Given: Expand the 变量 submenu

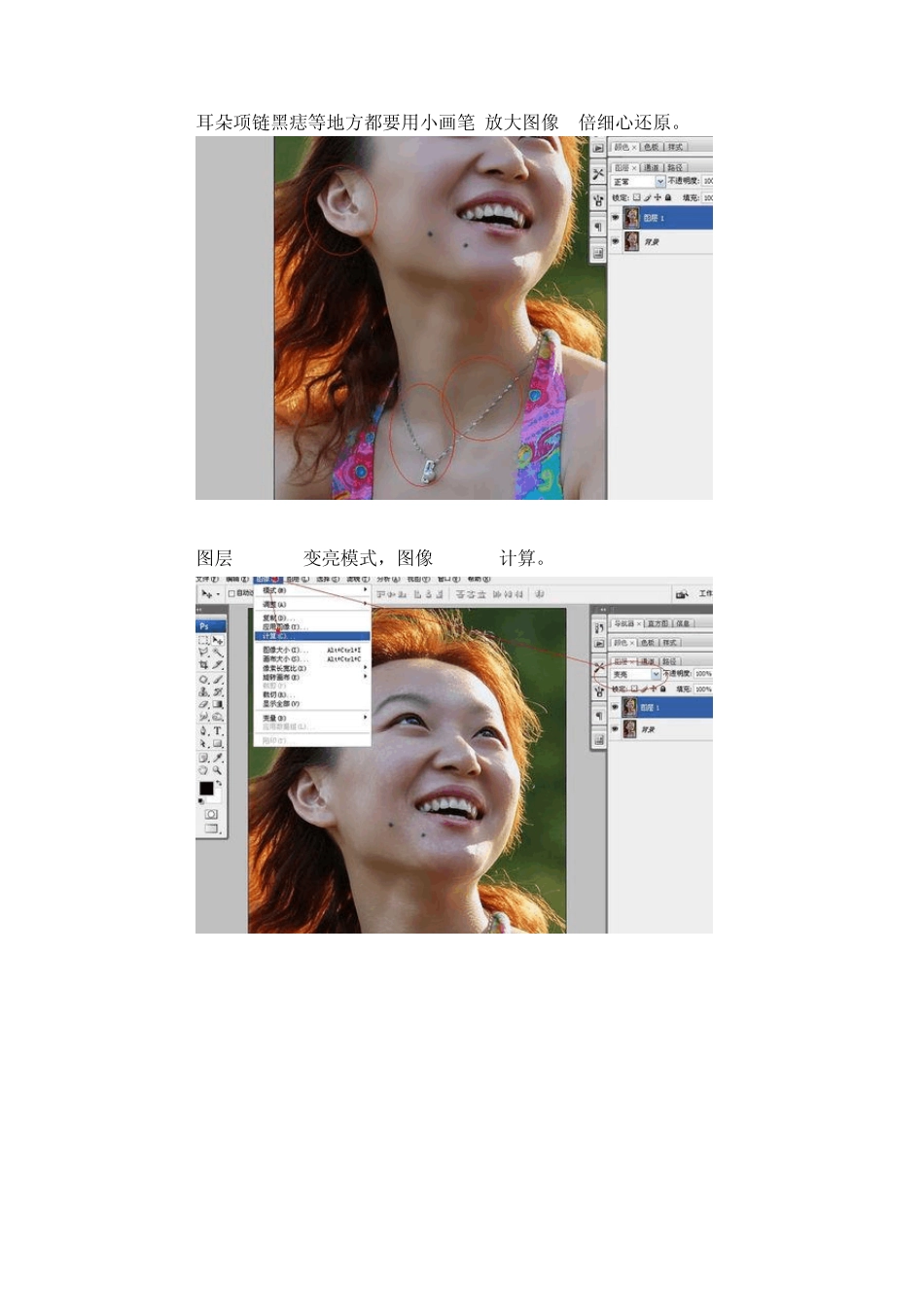Looking at the screenshot, I should 312,718.
